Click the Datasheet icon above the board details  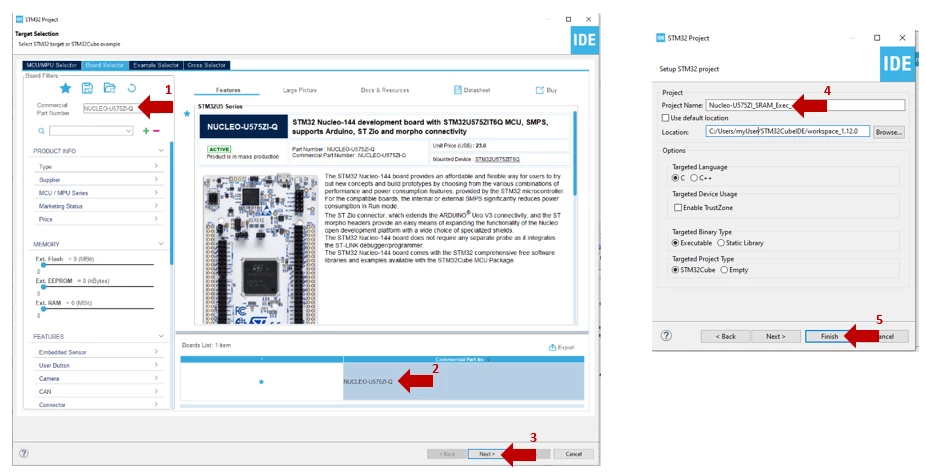coord(458,90)
